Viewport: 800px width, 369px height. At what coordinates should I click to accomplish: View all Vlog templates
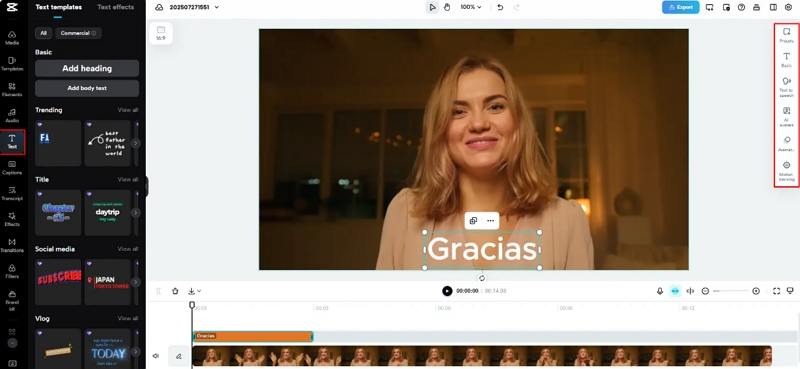tap(128, 318)
